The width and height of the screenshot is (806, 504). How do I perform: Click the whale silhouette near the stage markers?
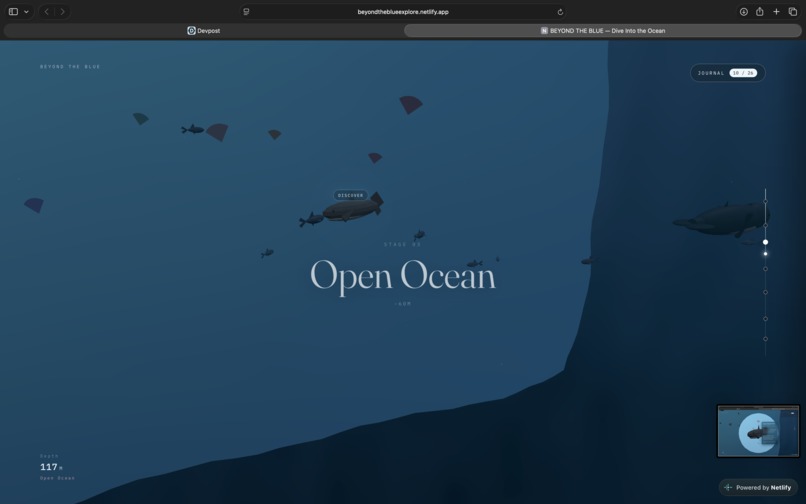722,220
